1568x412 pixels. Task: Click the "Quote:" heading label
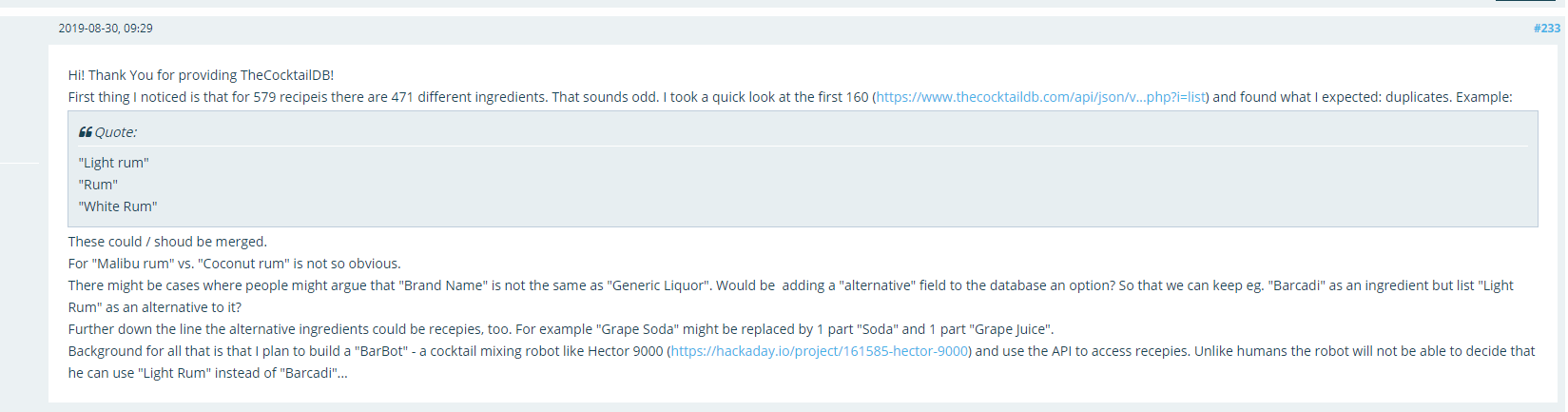coord(116,132)
